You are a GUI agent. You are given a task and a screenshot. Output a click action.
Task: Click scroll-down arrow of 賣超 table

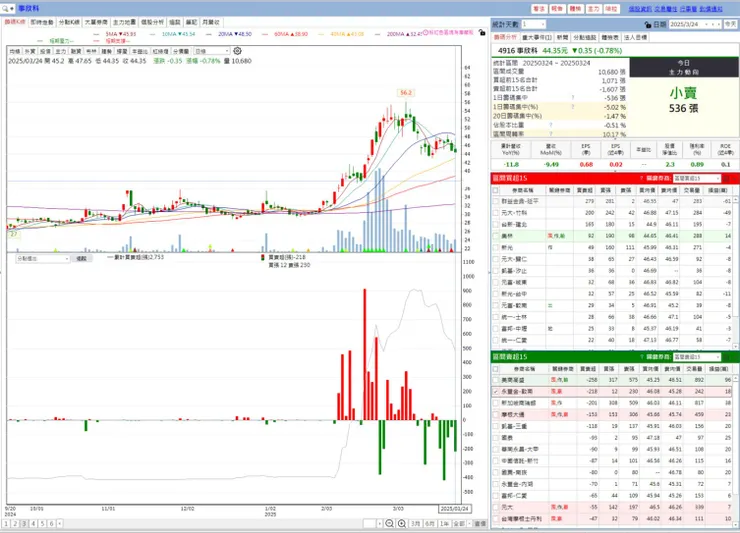click(736, 524)
